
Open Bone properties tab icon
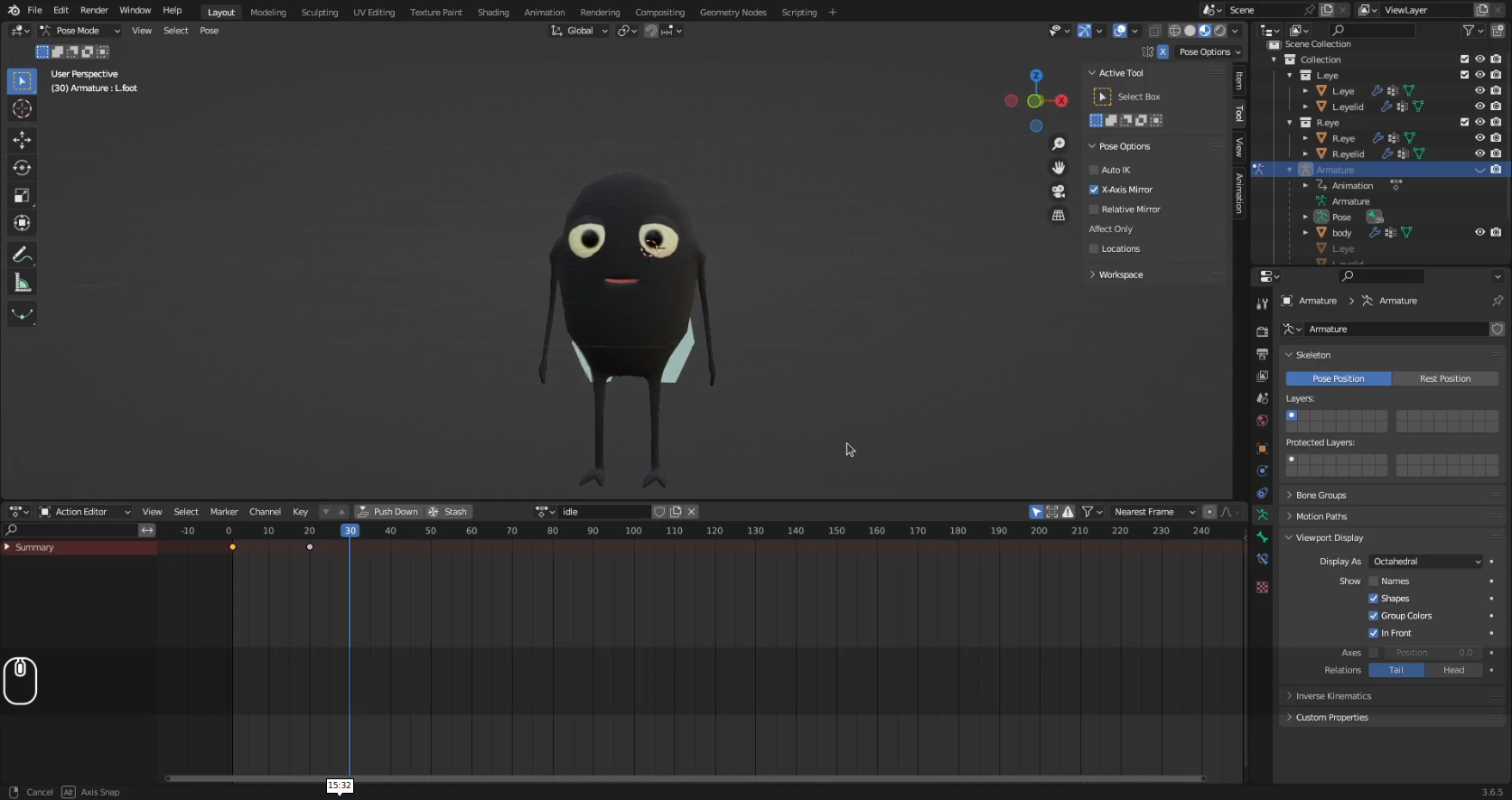(x=1262, y=537)
